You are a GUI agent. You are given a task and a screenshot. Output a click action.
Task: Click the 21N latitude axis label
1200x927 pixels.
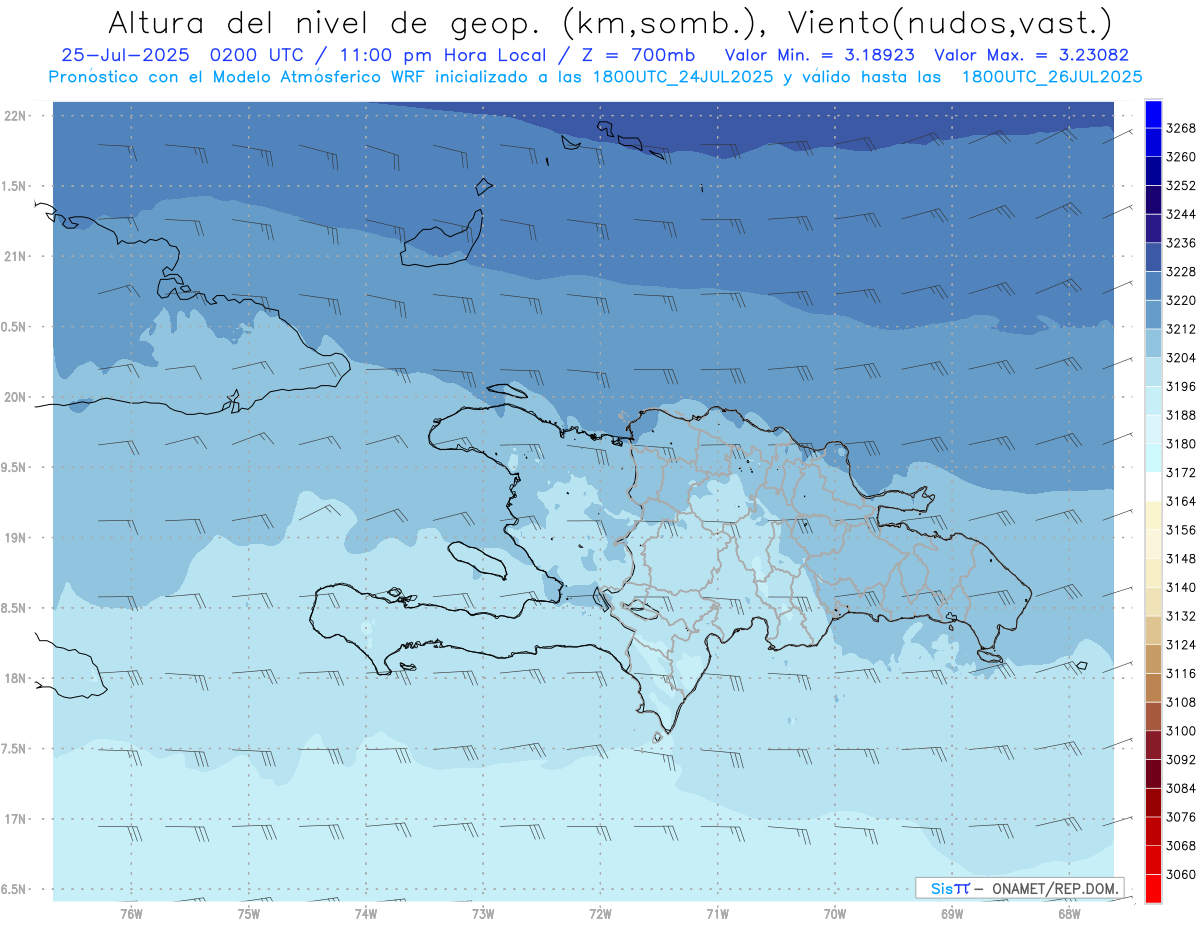point(15,256)
